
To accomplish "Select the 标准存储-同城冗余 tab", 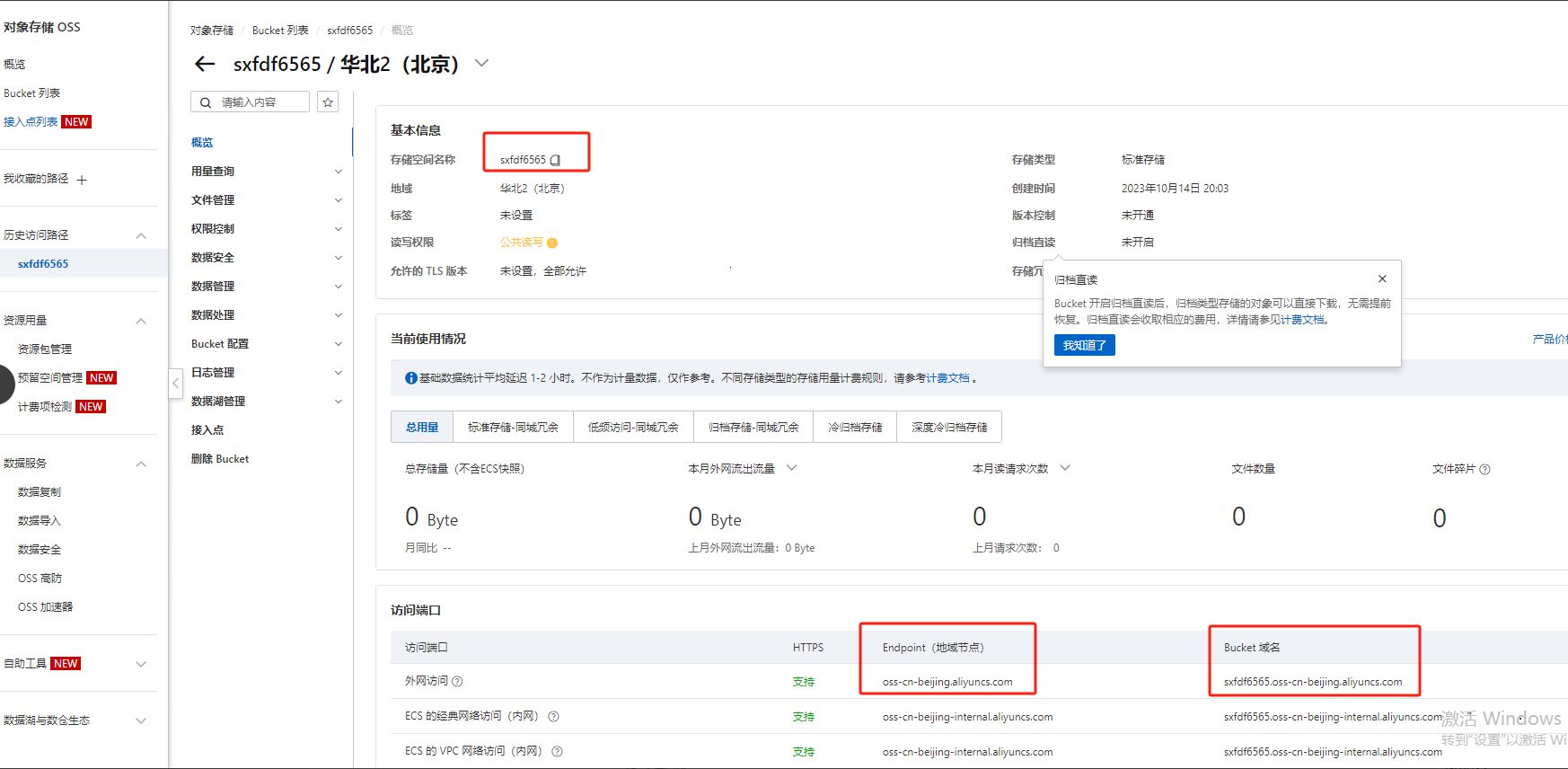I will point(513,428).
